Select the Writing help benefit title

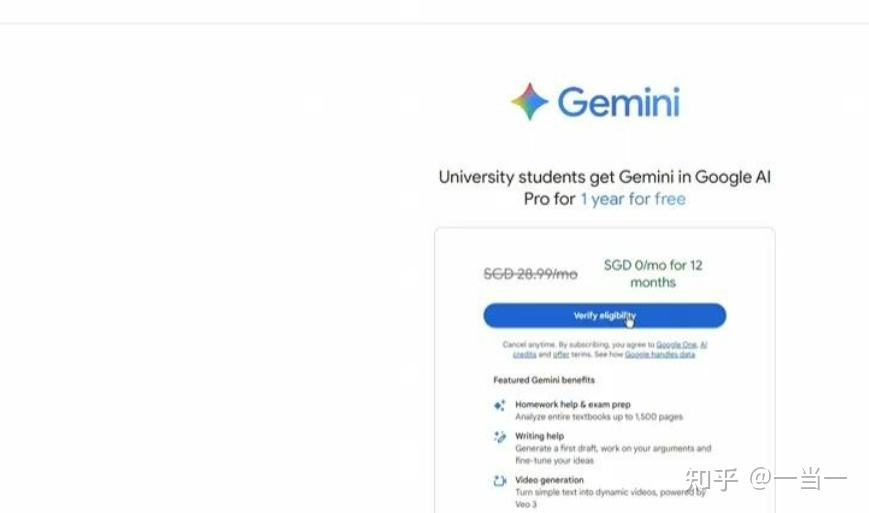click(x=539, y=436)
